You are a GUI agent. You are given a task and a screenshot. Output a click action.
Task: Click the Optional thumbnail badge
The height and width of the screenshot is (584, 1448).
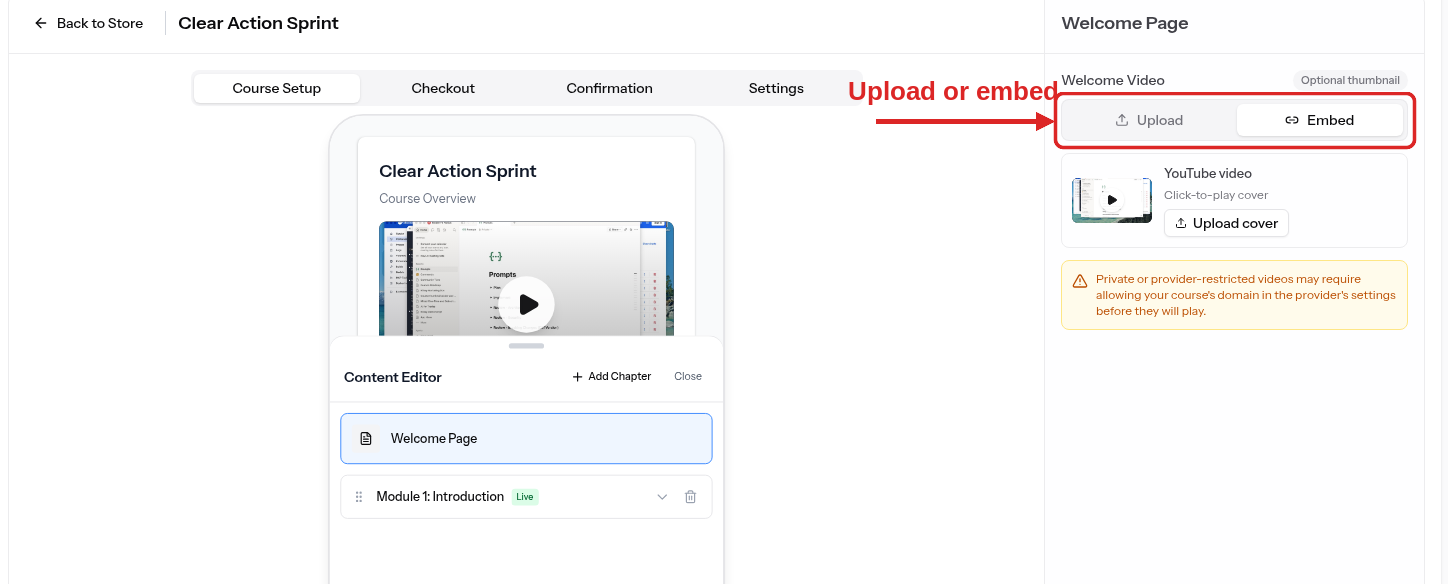coord(1350,80)
